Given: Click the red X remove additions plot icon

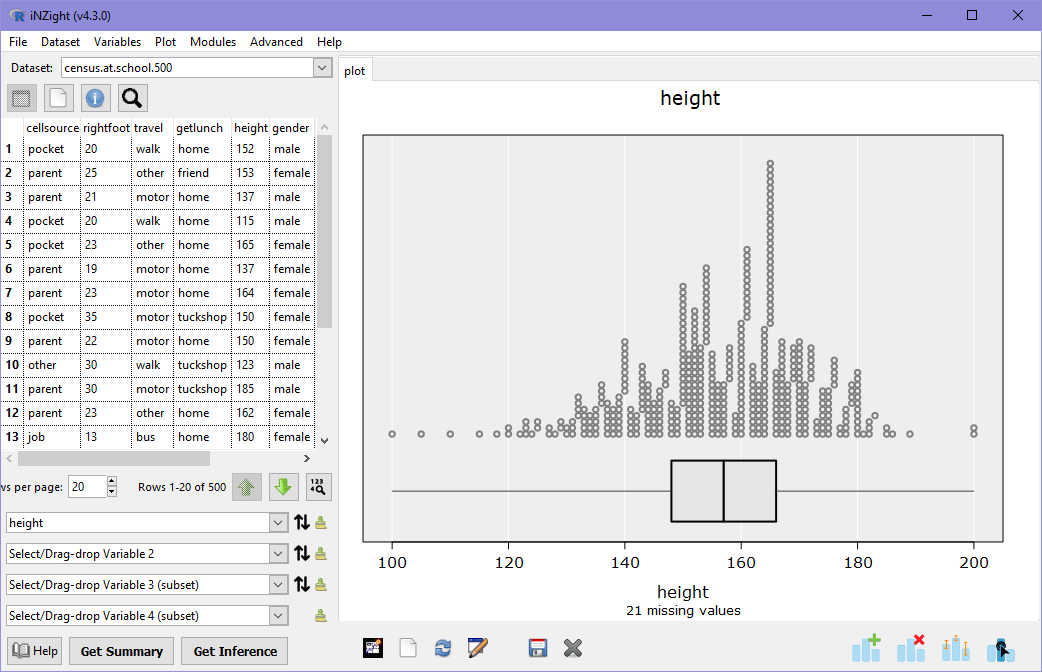Looking at the screenshot, I should pyautogui.click(x=911, y=648).
